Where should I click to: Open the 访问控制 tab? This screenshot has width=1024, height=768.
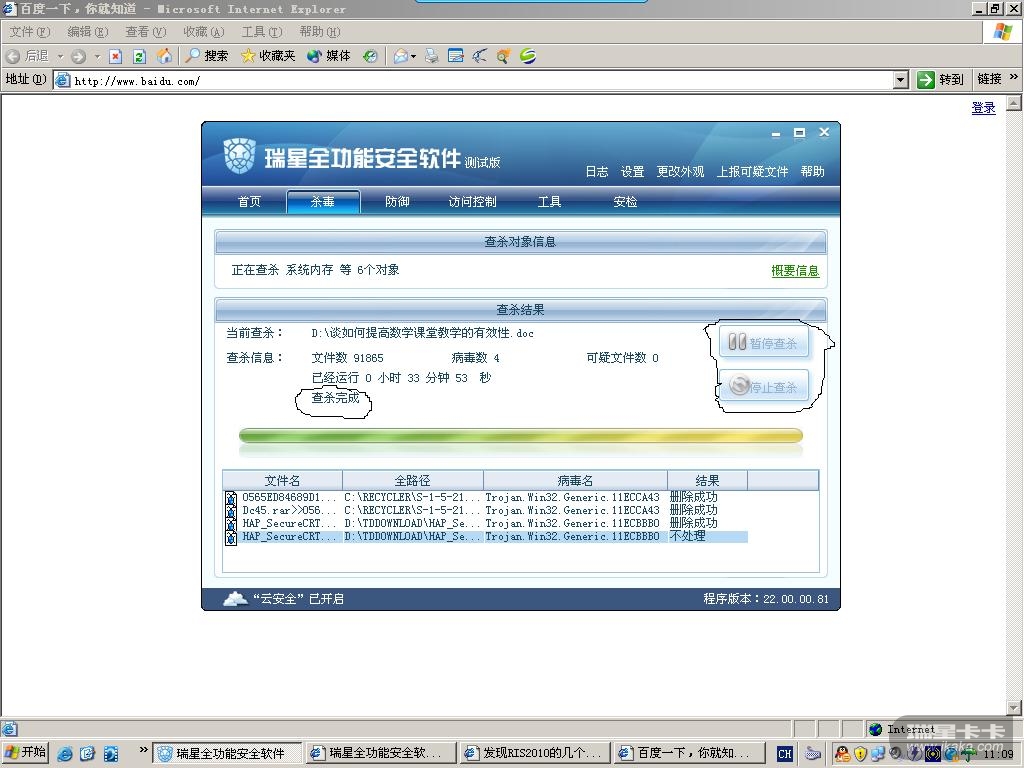tap(473, 202)
